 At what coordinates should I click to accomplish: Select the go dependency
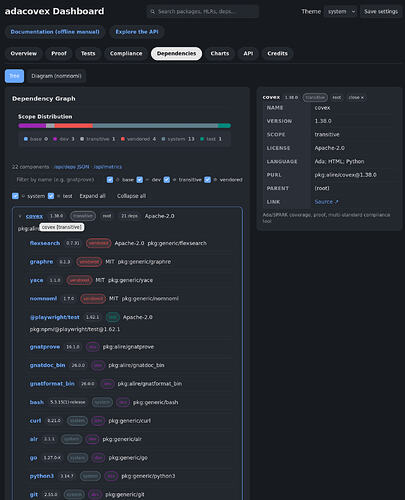[33, 458]
